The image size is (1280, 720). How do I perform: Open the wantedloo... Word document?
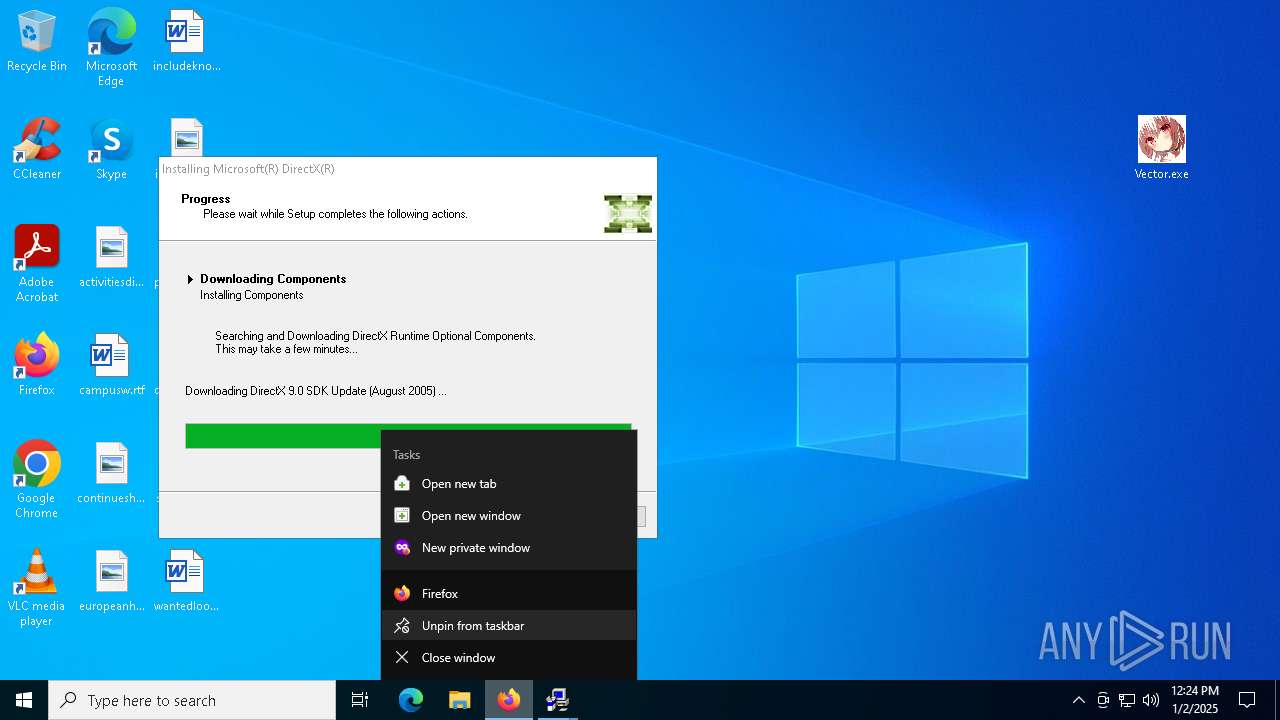(x=186, y=582)
